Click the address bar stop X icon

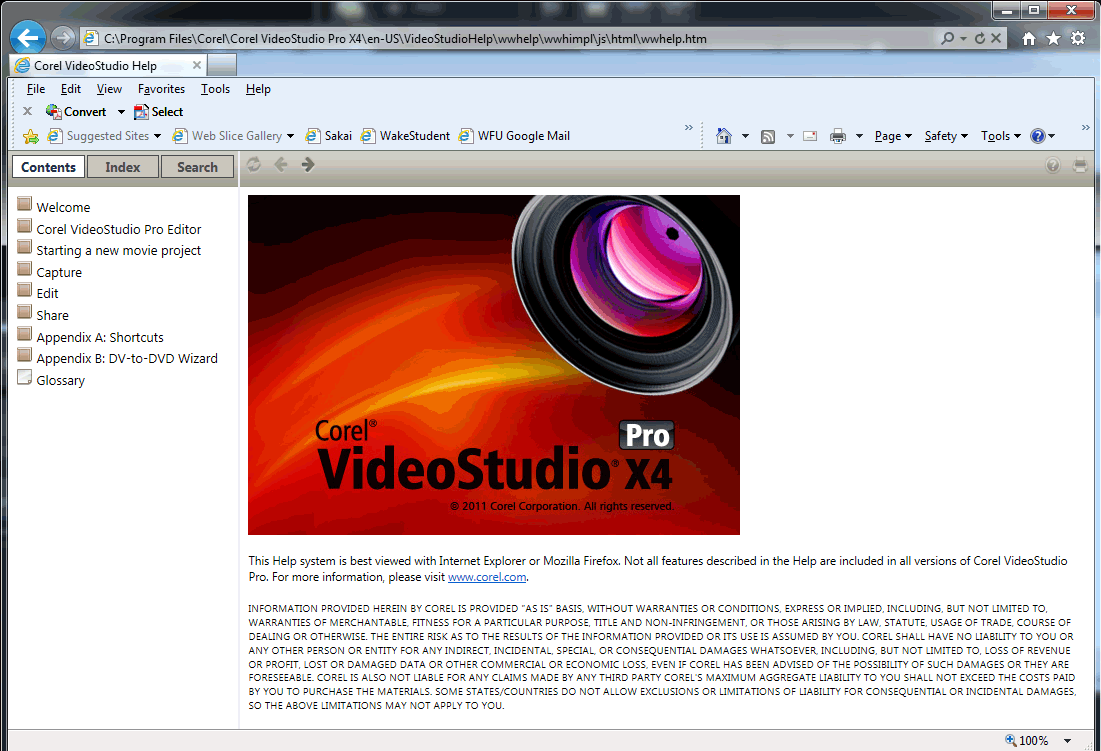[996, 38]
